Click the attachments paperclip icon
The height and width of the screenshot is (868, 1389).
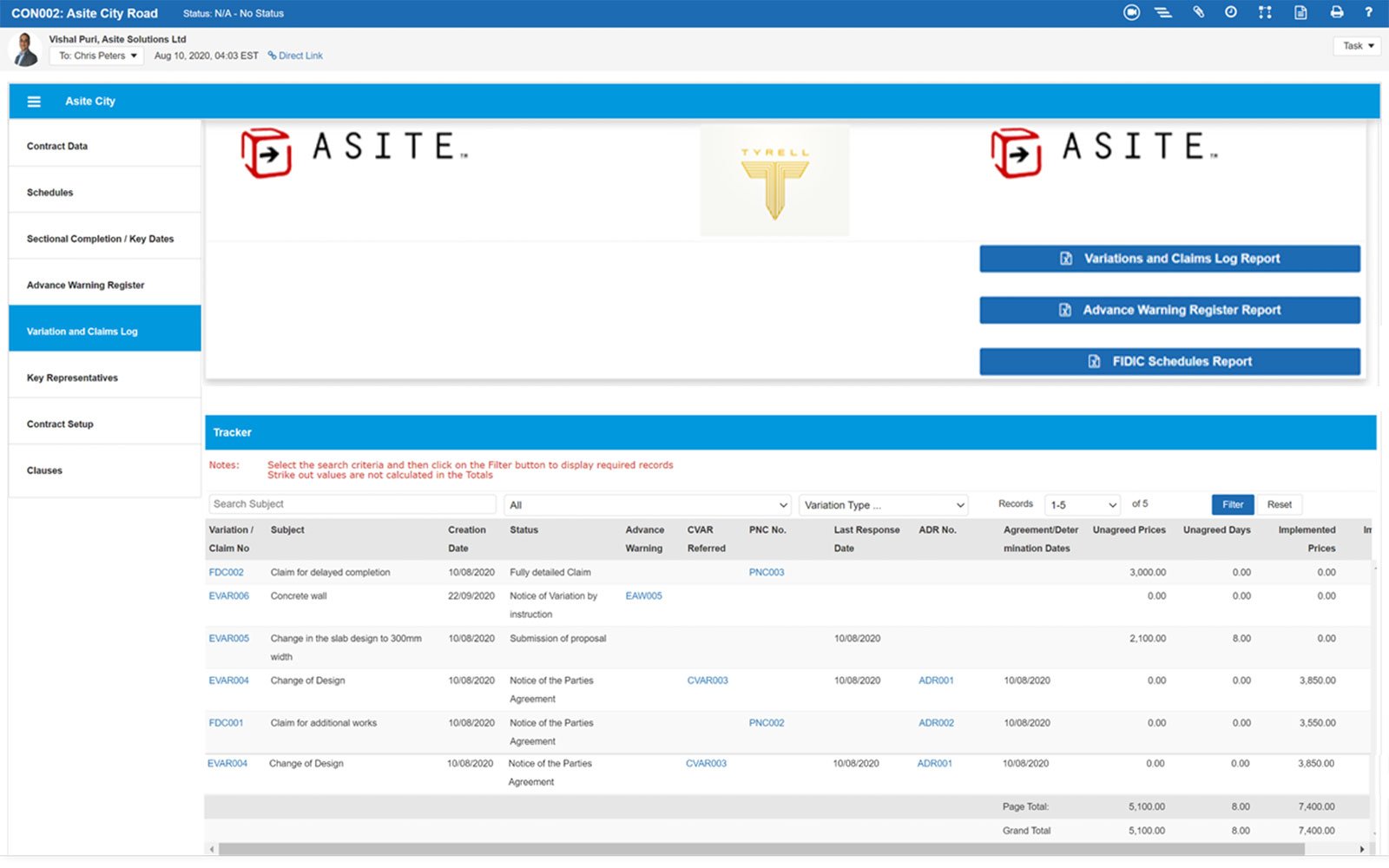(1197, 12)
